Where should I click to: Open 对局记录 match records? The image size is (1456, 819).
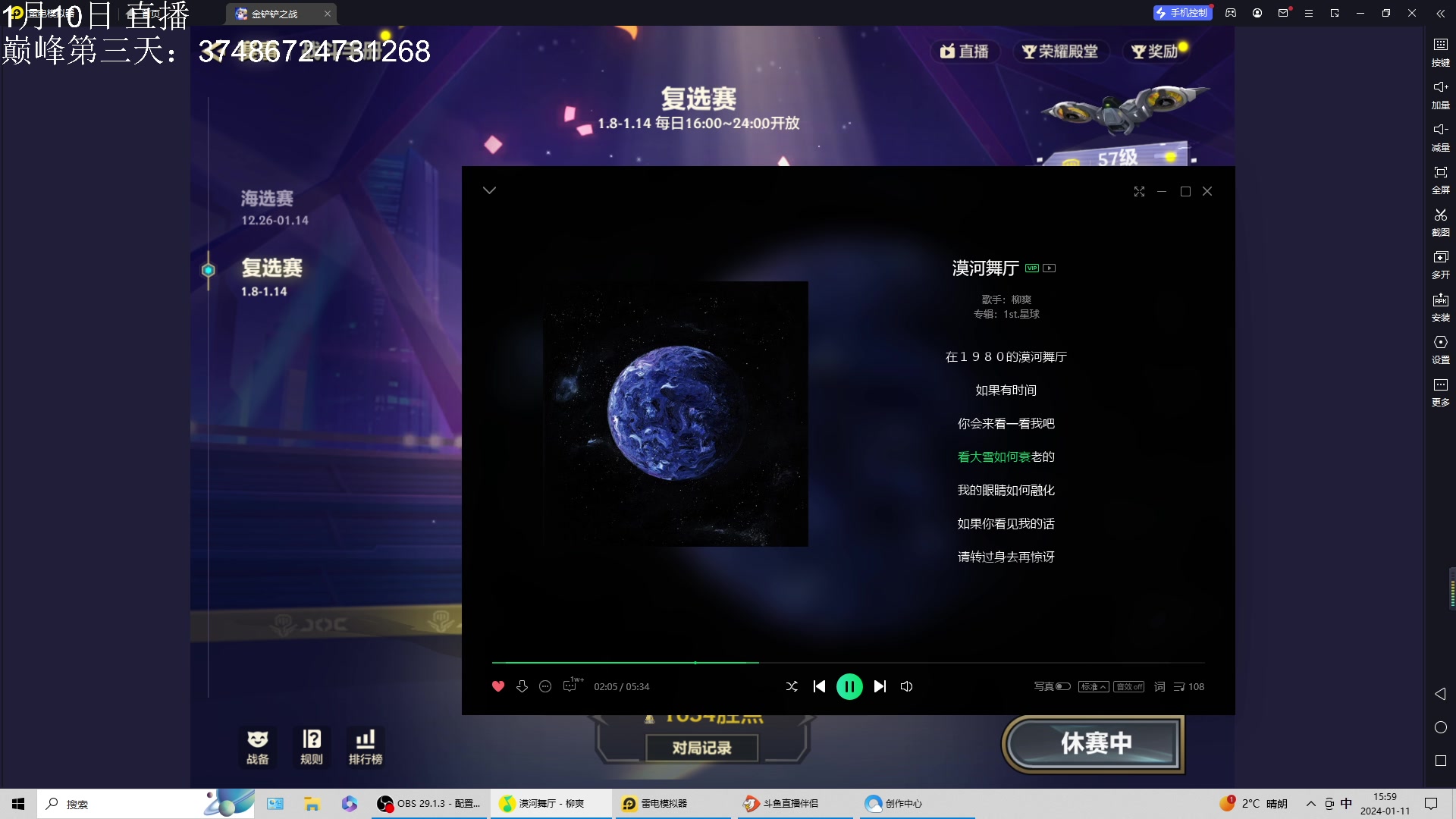tap(701, 748)
